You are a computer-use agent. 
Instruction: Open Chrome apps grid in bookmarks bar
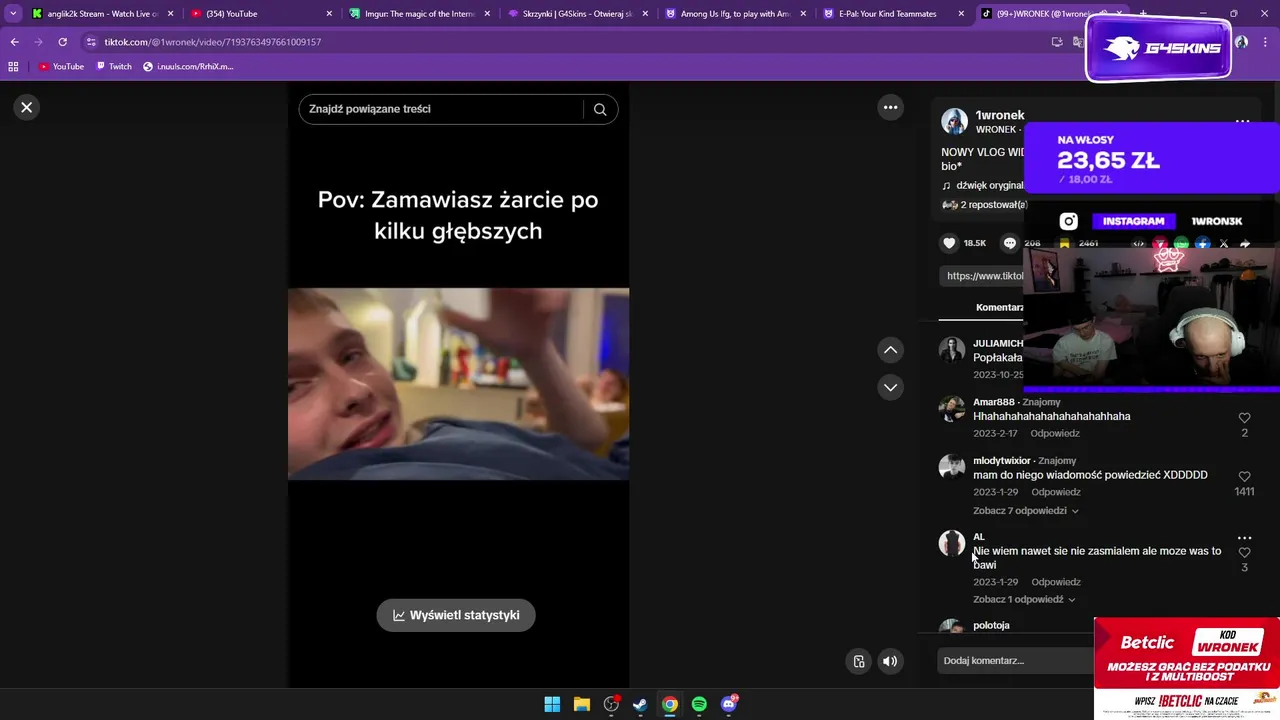click(x=13, y=66)
